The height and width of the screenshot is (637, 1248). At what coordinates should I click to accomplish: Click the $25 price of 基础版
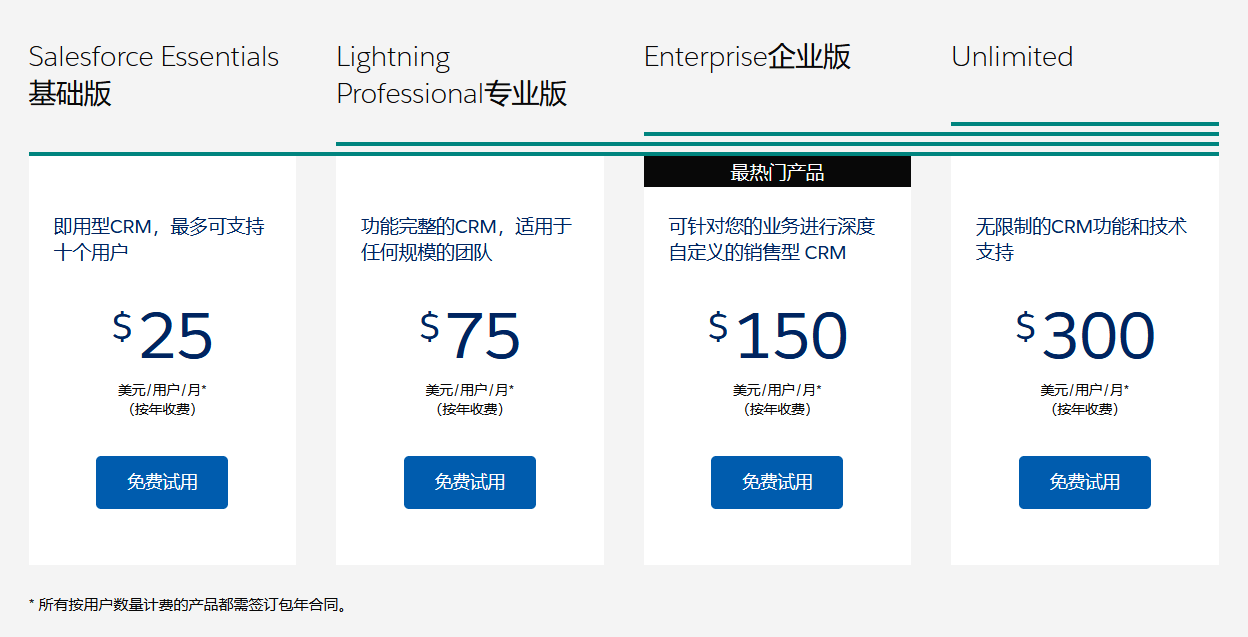(161, 338)
